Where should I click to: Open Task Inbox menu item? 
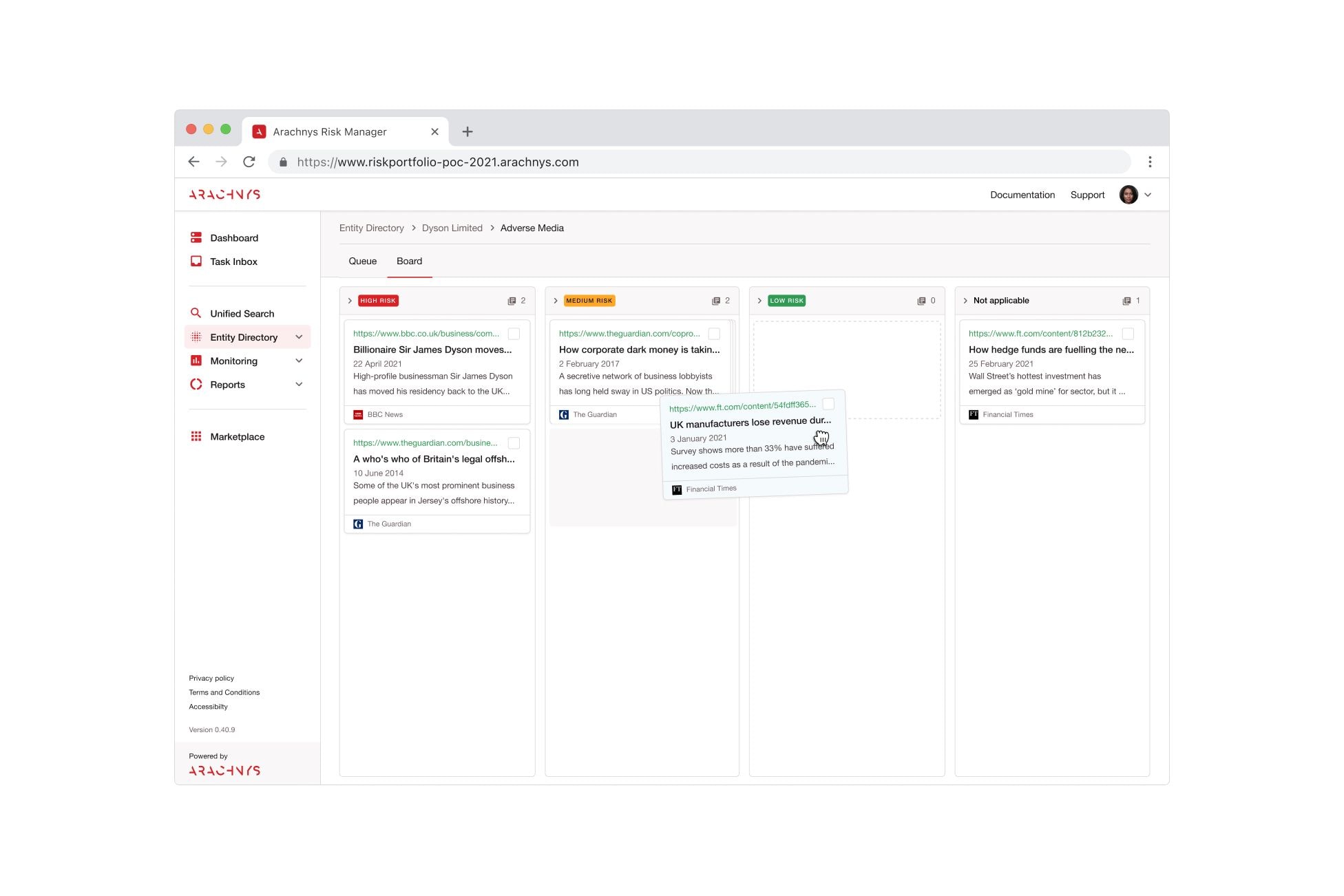click(x=233, y=262)
